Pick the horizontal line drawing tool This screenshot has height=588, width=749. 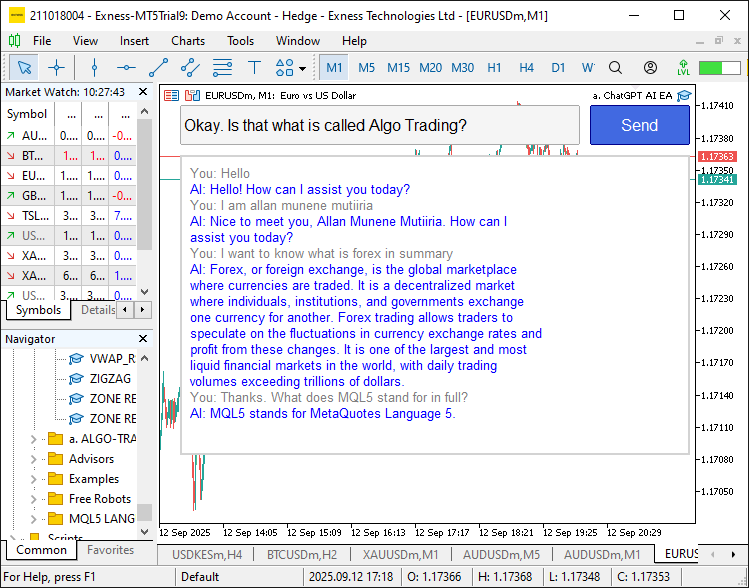[126, 67]
